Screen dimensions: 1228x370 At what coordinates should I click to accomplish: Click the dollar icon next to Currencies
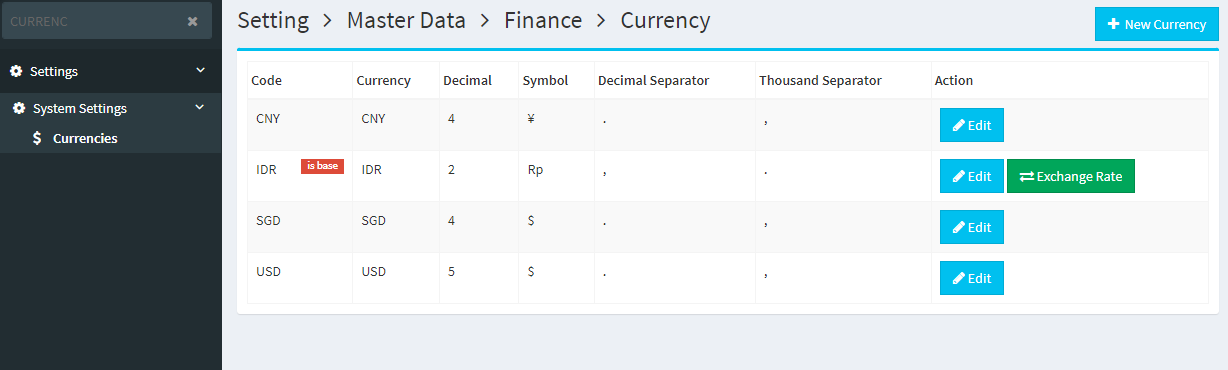click(x=37, y=138)
